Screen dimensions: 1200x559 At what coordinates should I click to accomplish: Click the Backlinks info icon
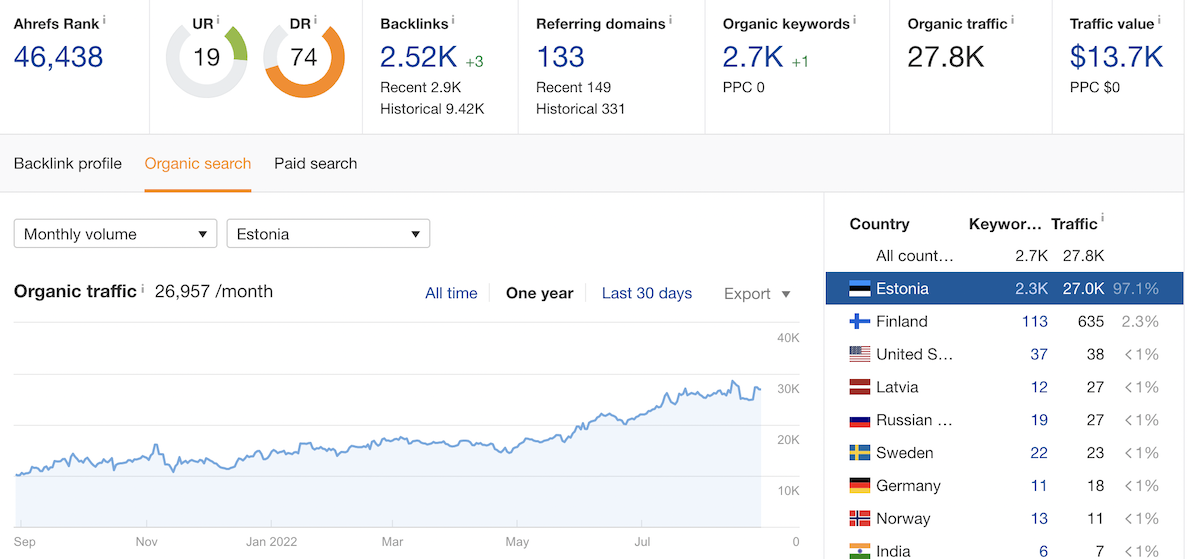coord(453,19)
